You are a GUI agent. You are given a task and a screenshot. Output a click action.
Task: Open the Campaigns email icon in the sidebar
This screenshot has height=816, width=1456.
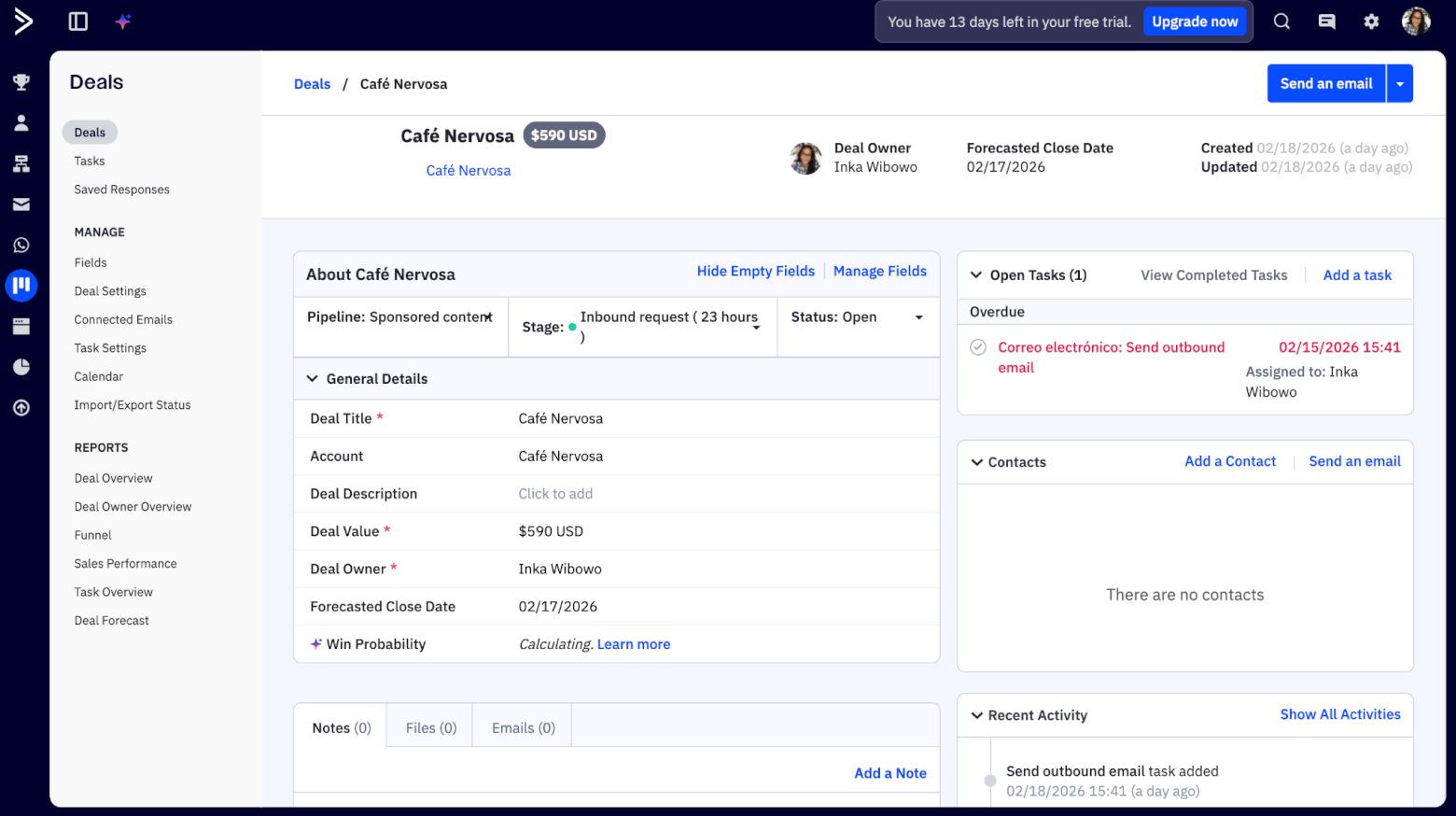[x=21, y=204]
